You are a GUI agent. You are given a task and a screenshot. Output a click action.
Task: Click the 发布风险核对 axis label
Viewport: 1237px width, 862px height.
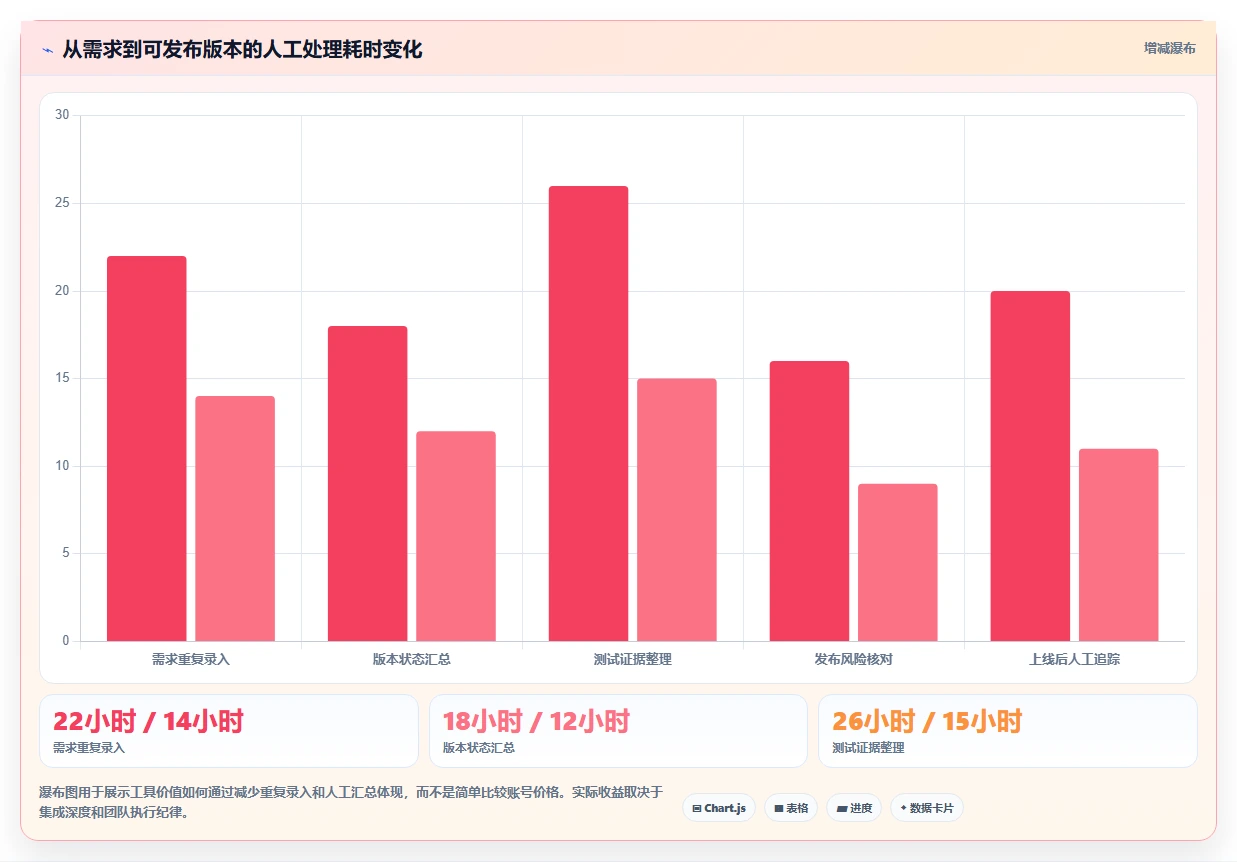(x=854, y=660)
